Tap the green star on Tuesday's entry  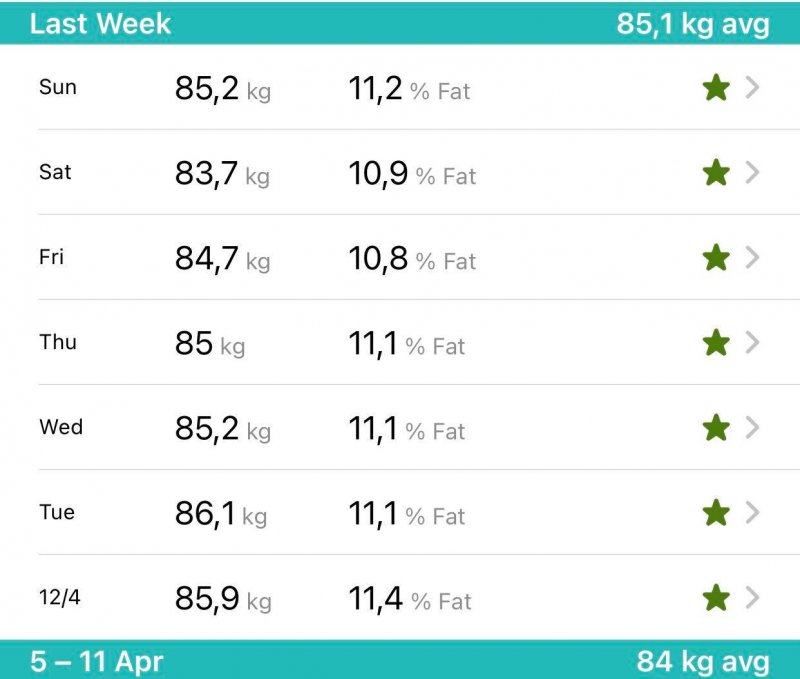point(716,512)
